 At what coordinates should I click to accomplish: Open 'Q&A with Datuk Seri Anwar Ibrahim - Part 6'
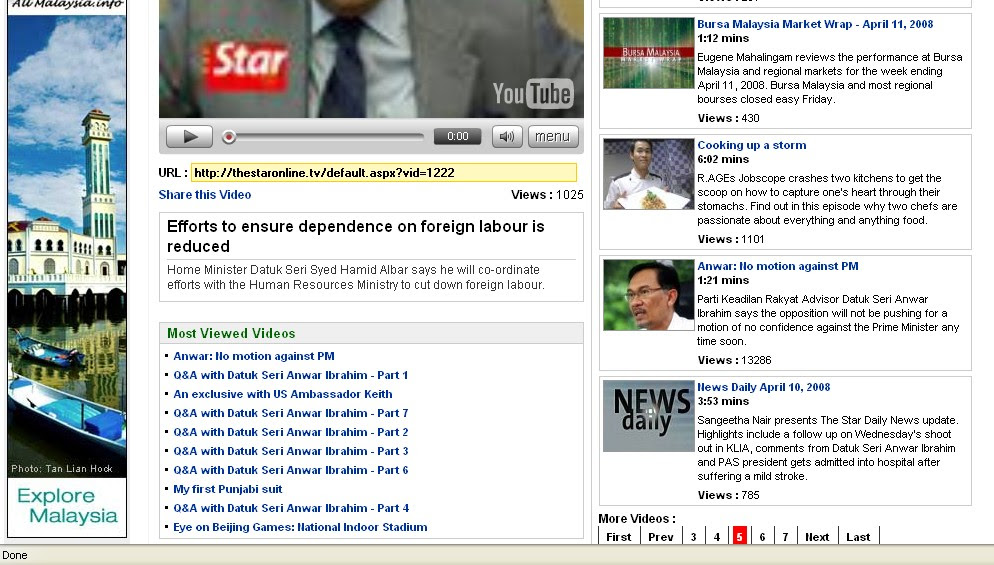tap(290, 471)
